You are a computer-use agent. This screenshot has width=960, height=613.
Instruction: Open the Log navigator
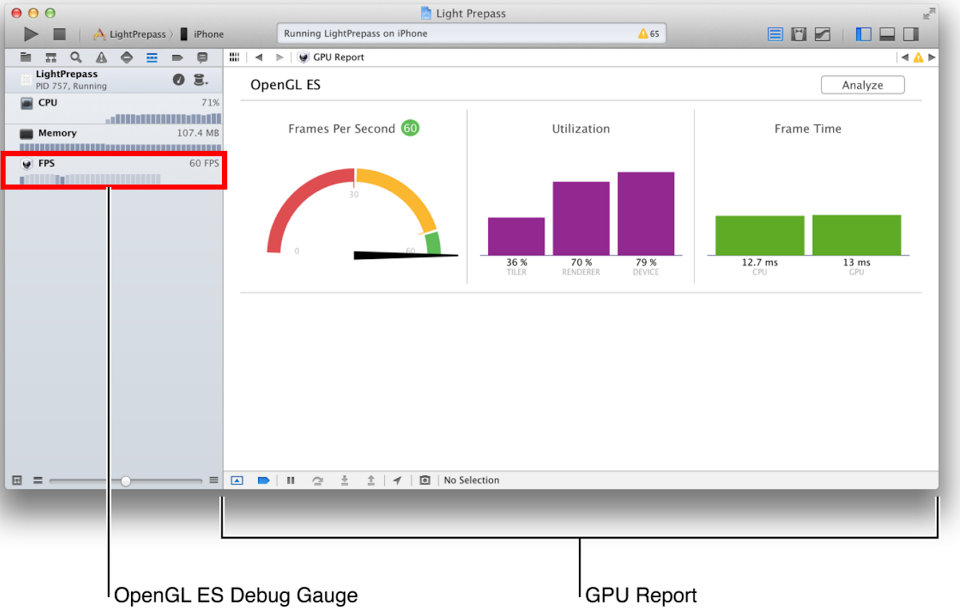pyautogui.click(x=202, y=58)
